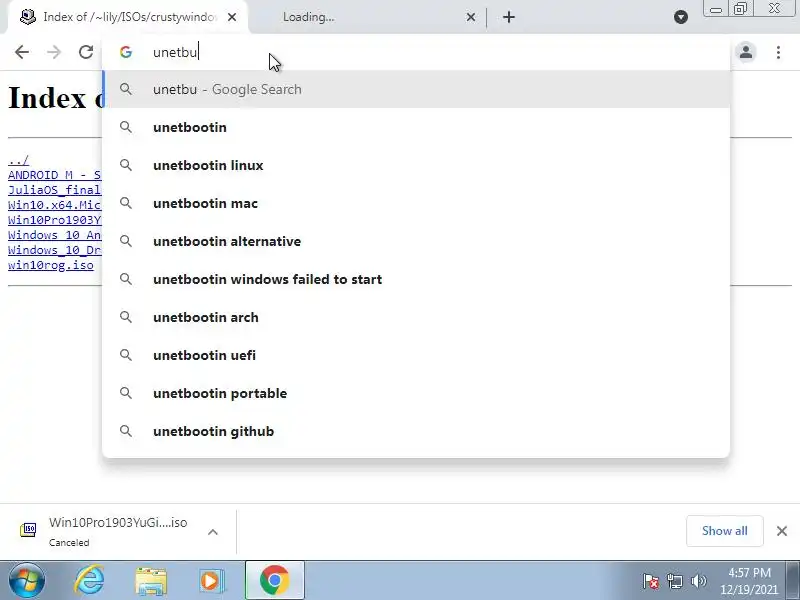
Task: Click the ISO file icon in downloads bar
Action: point(28,530)
